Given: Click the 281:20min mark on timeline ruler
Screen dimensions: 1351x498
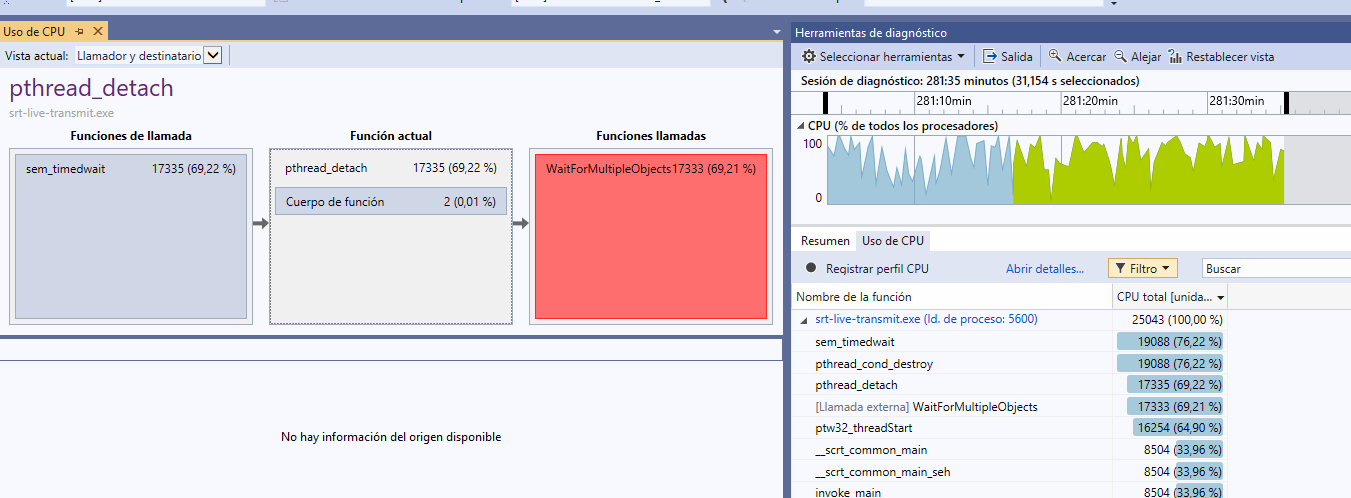Looking at the screenshot, I should coord(1089,101).
